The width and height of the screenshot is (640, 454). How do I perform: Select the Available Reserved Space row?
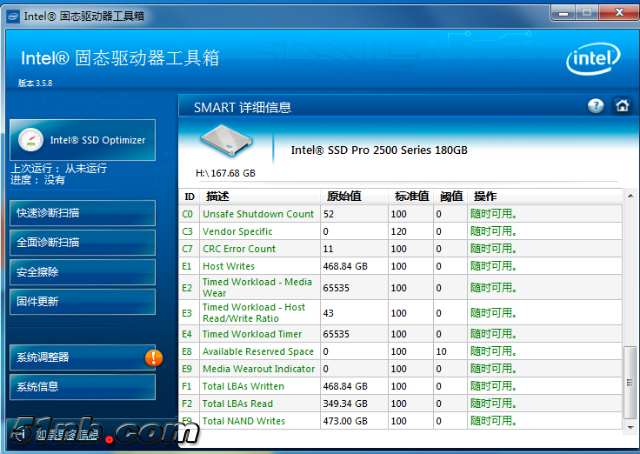[x=258, y=352]
